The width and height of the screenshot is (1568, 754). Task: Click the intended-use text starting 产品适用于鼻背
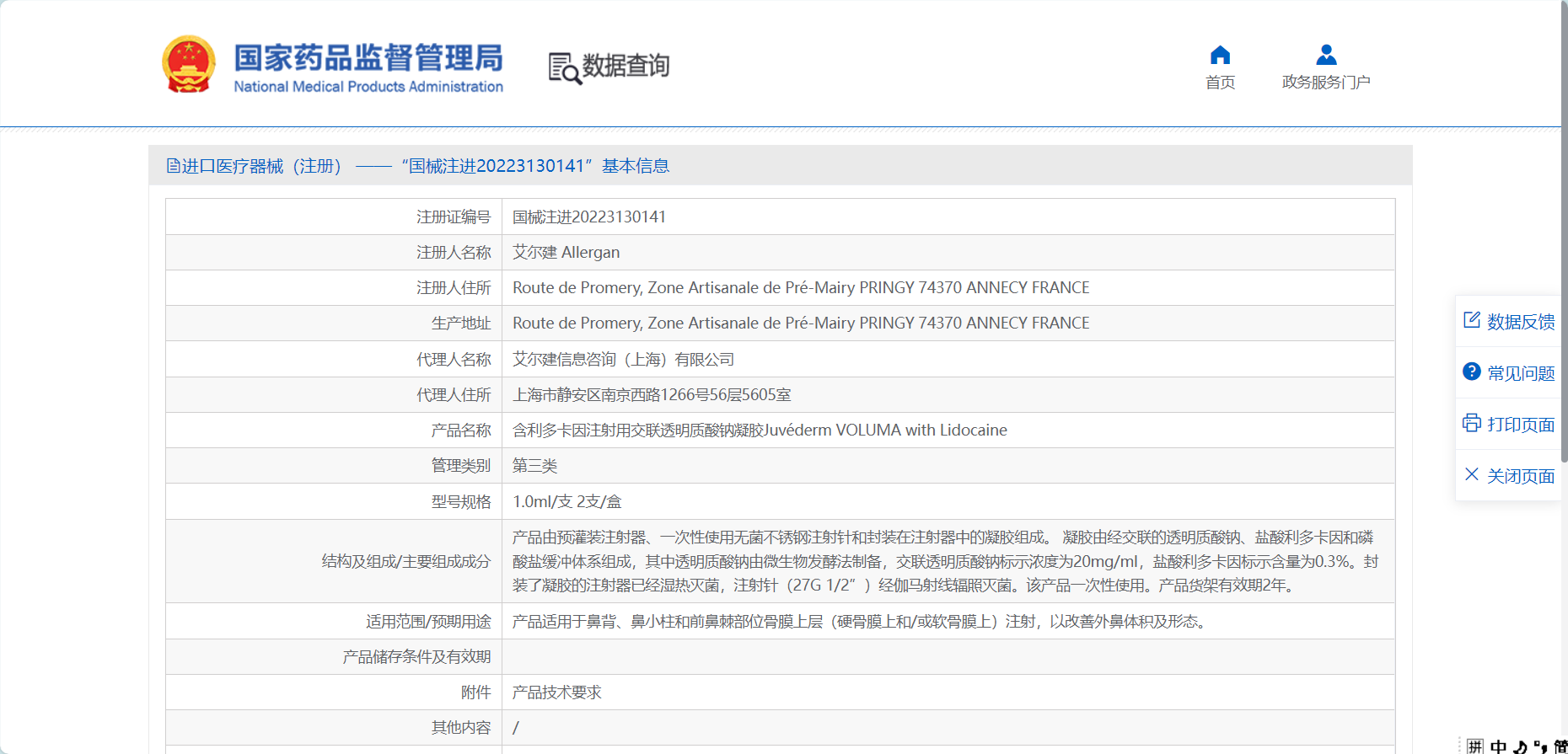pyautogui.click(x=861, y=622)
